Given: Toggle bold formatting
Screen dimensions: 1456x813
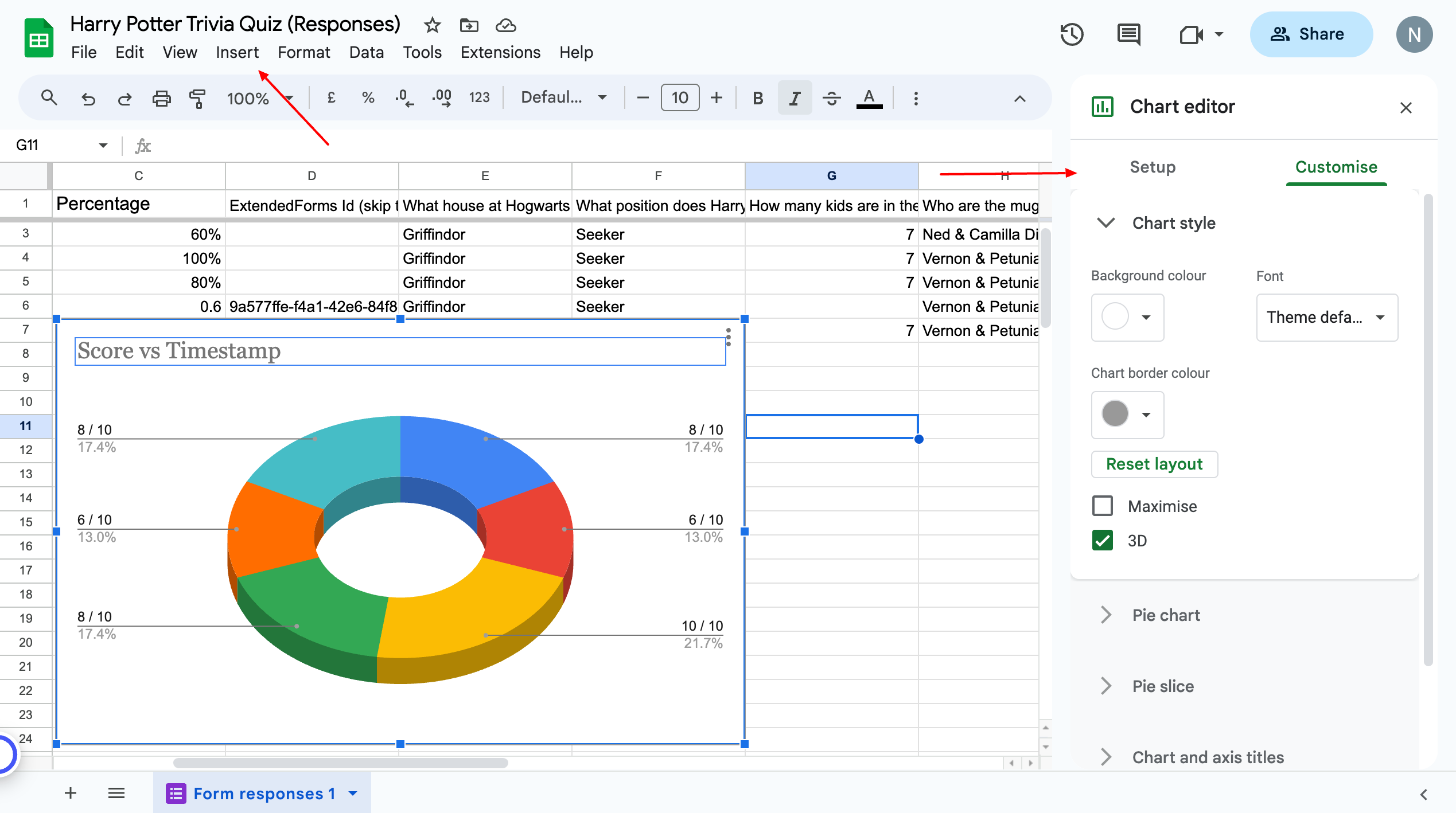Looking at the screenshot, I should coord(757,97).
